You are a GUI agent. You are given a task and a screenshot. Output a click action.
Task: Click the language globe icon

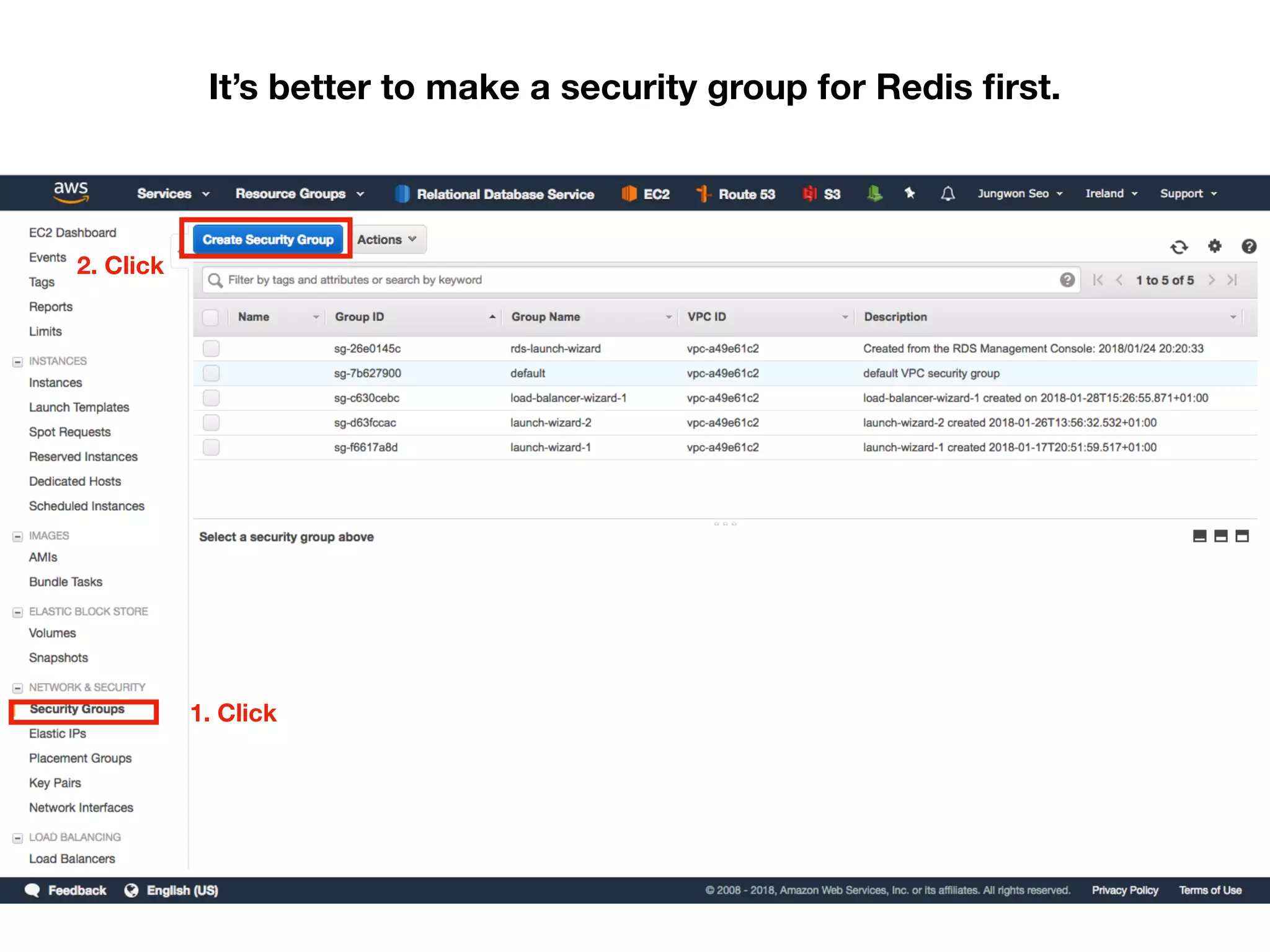[x=131, y=891]
